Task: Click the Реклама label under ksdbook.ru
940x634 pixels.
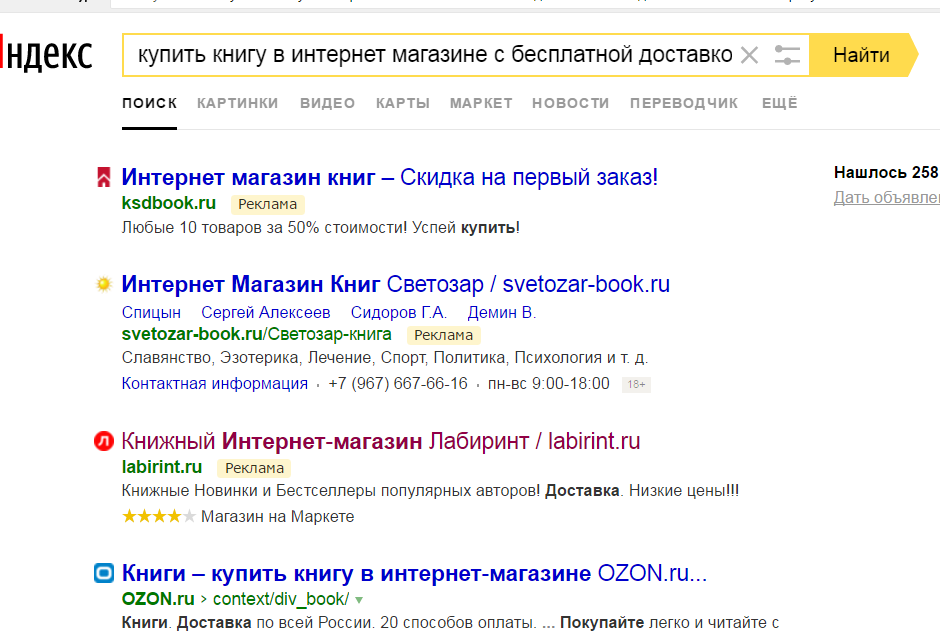Action: coord(267,204)
